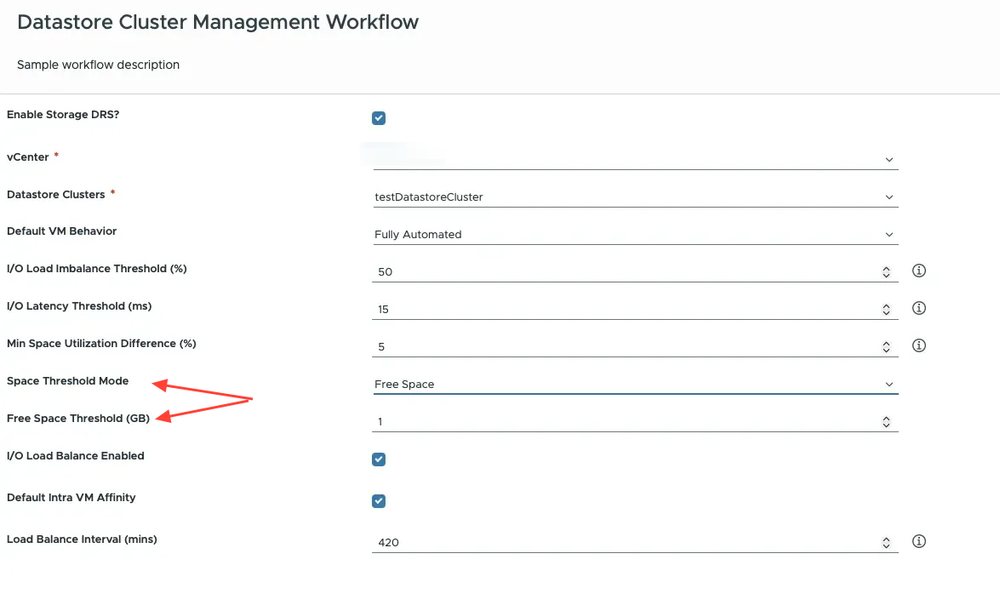Increment the Load Balance Interval value
This screenshot has width=1000, height=593.
tap(886, 538)
